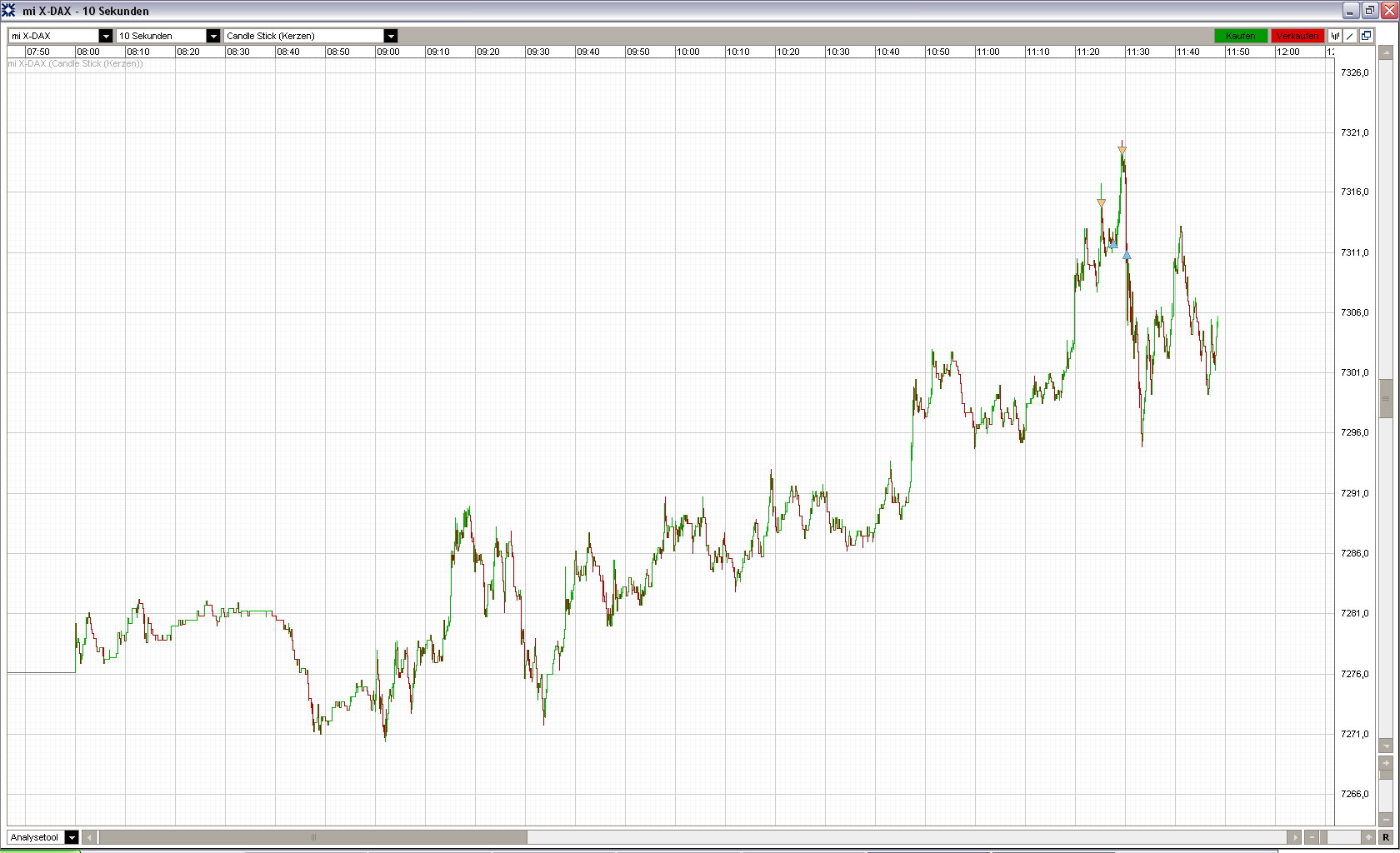Click the R reset scale button
Screen dimensions: 1400x853
tap(1387, 837)
